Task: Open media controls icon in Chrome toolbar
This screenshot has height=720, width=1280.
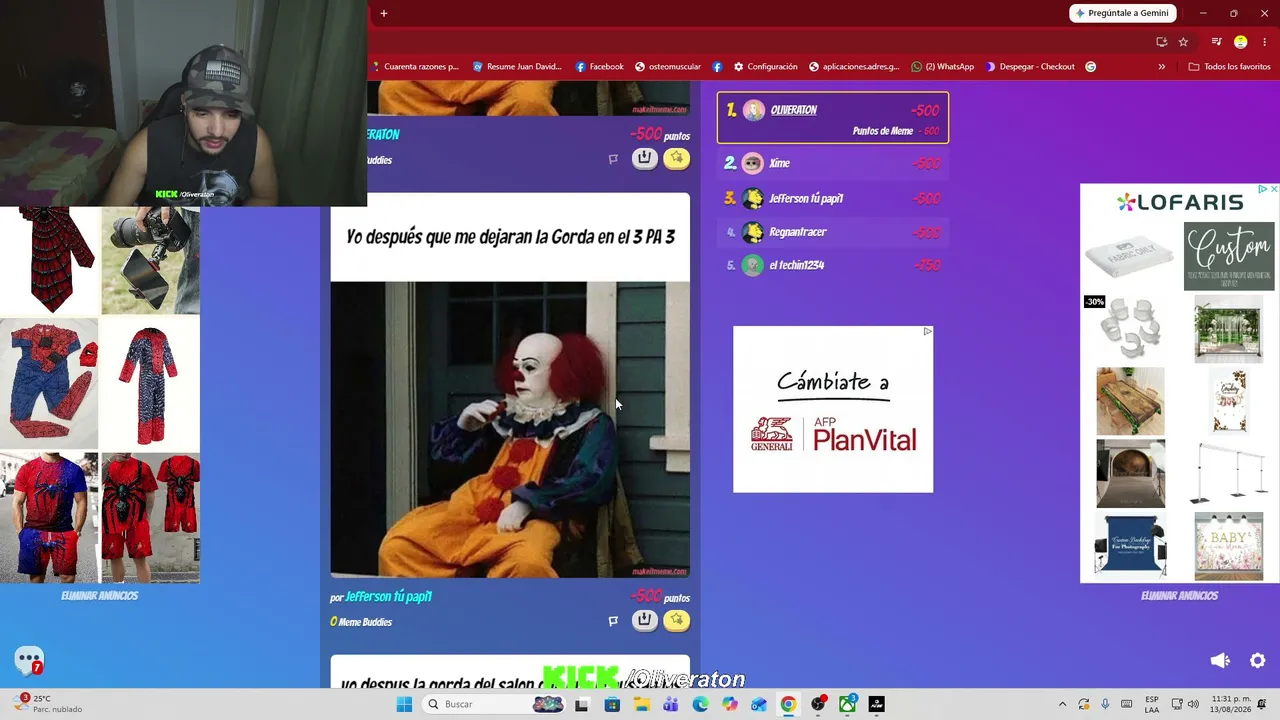Action: click(x=1216, y=42)
